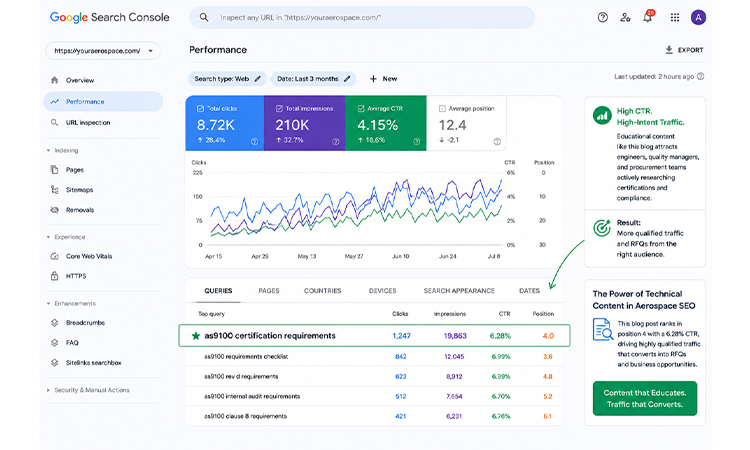
Task: Click the help icon beside Last updated
Action: tap(700, 77)
